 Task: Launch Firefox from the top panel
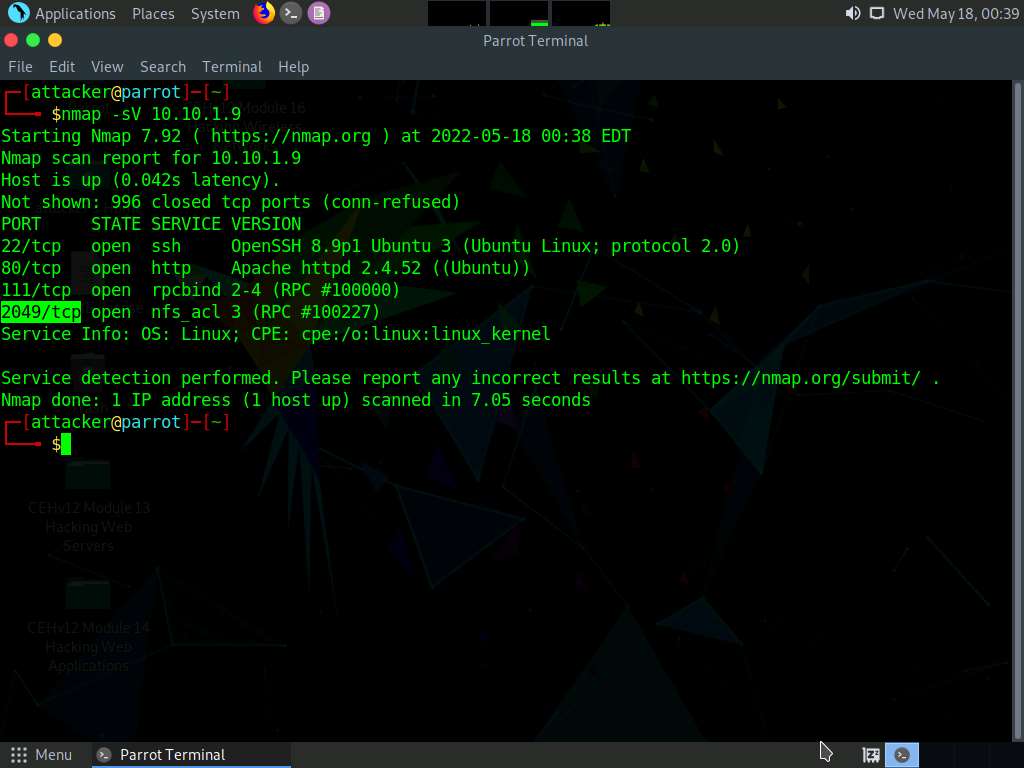(x=264, y=13)
